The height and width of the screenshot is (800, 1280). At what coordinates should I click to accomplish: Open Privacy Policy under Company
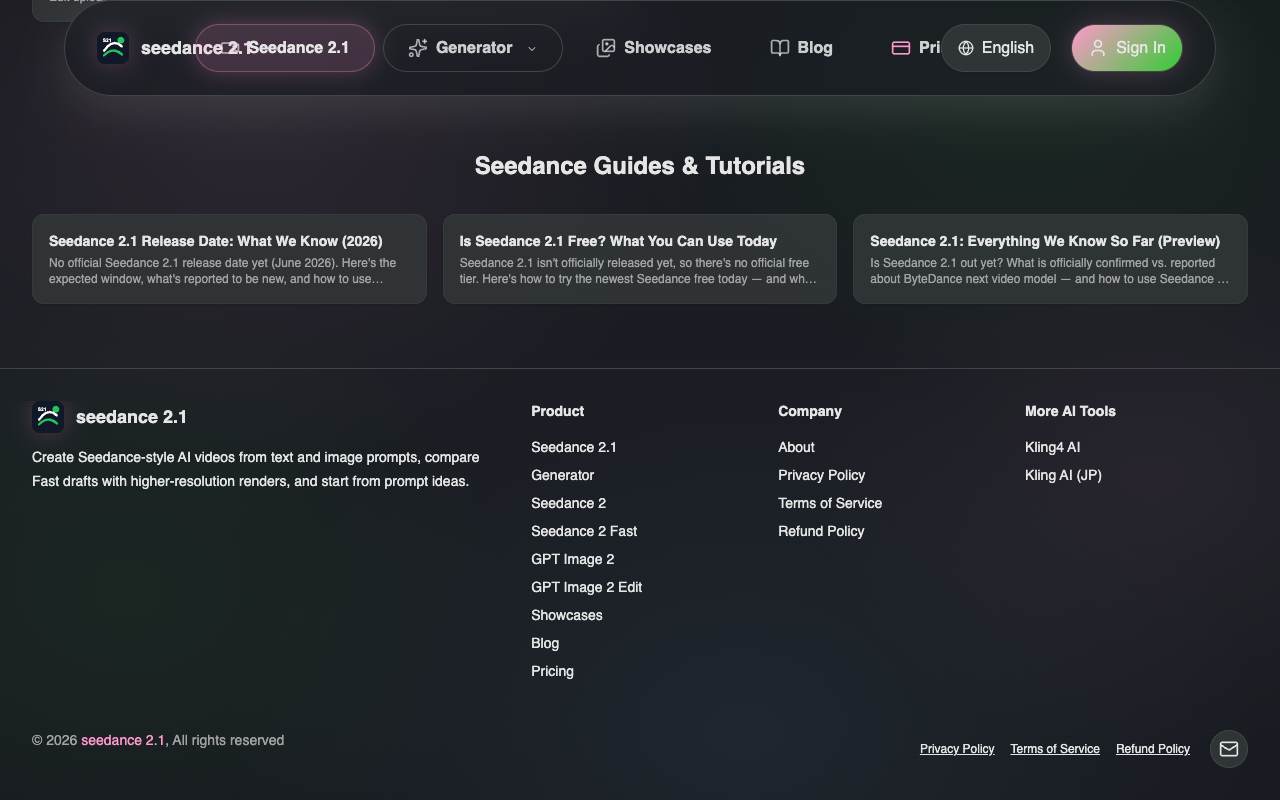coord(821,475)
